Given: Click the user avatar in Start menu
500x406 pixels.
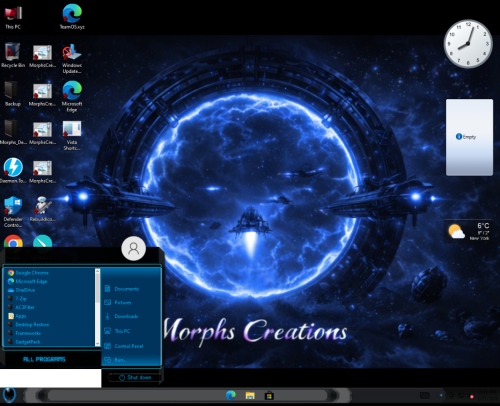Looking at the screenshot, I should click(134, 249).
